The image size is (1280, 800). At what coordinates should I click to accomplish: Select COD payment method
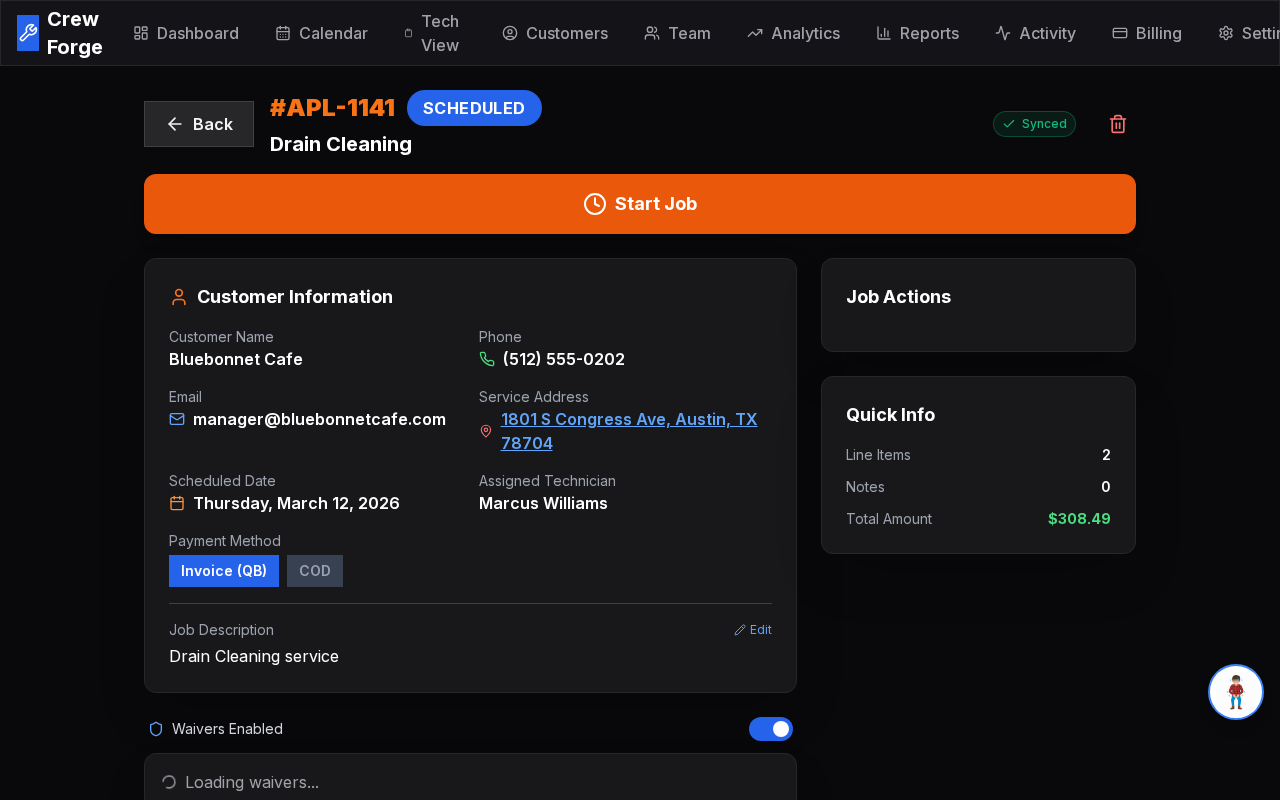coord(315,571)
